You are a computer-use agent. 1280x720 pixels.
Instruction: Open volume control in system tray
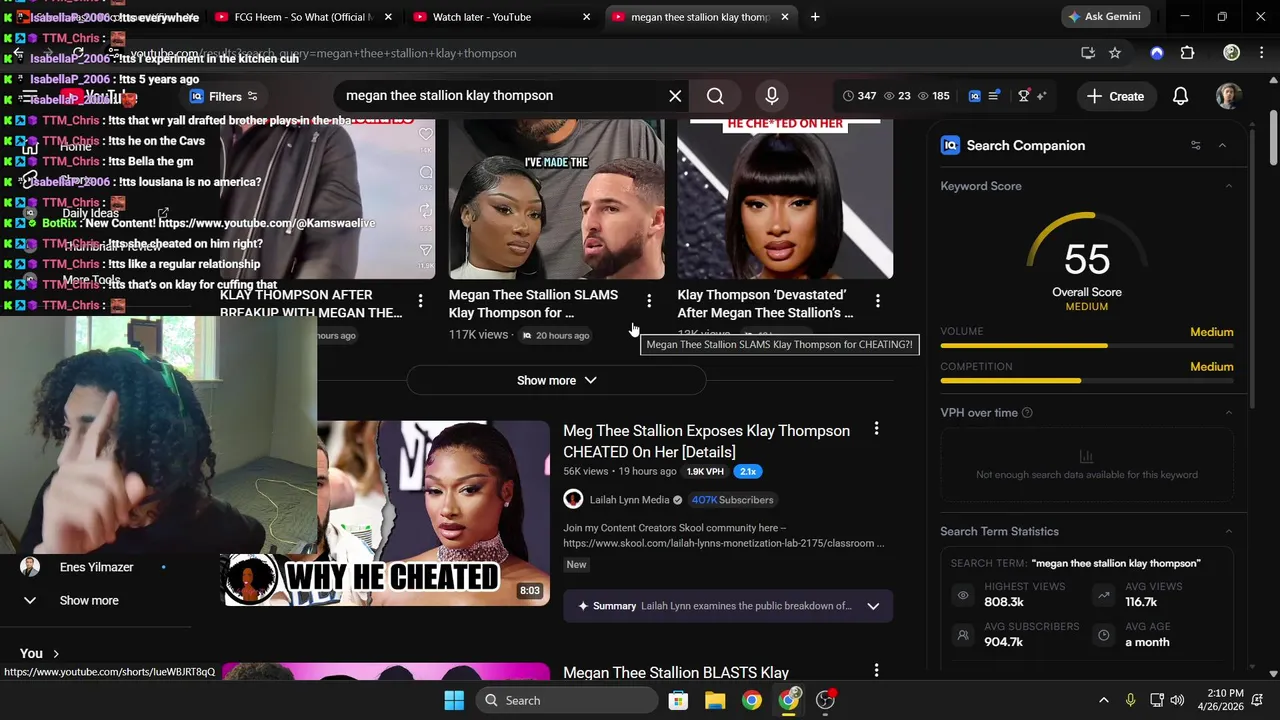1177,700
